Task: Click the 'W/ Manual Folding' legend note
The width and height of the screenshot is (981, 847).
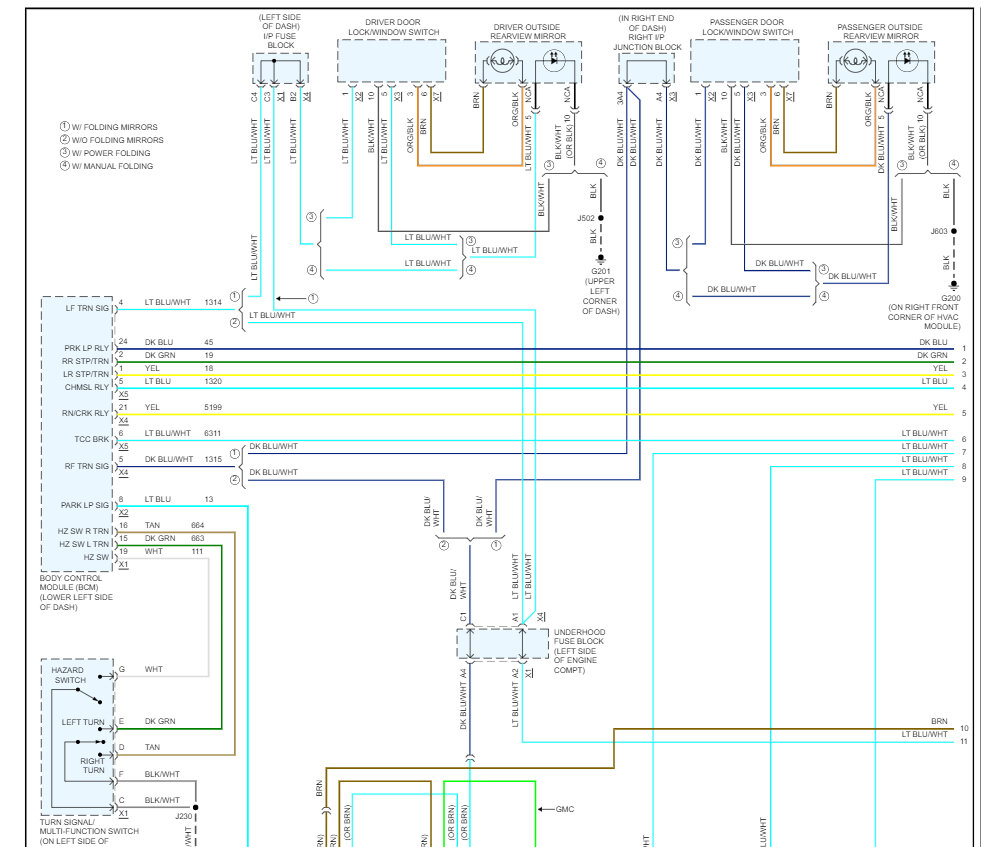Action: tap(106, 166)
